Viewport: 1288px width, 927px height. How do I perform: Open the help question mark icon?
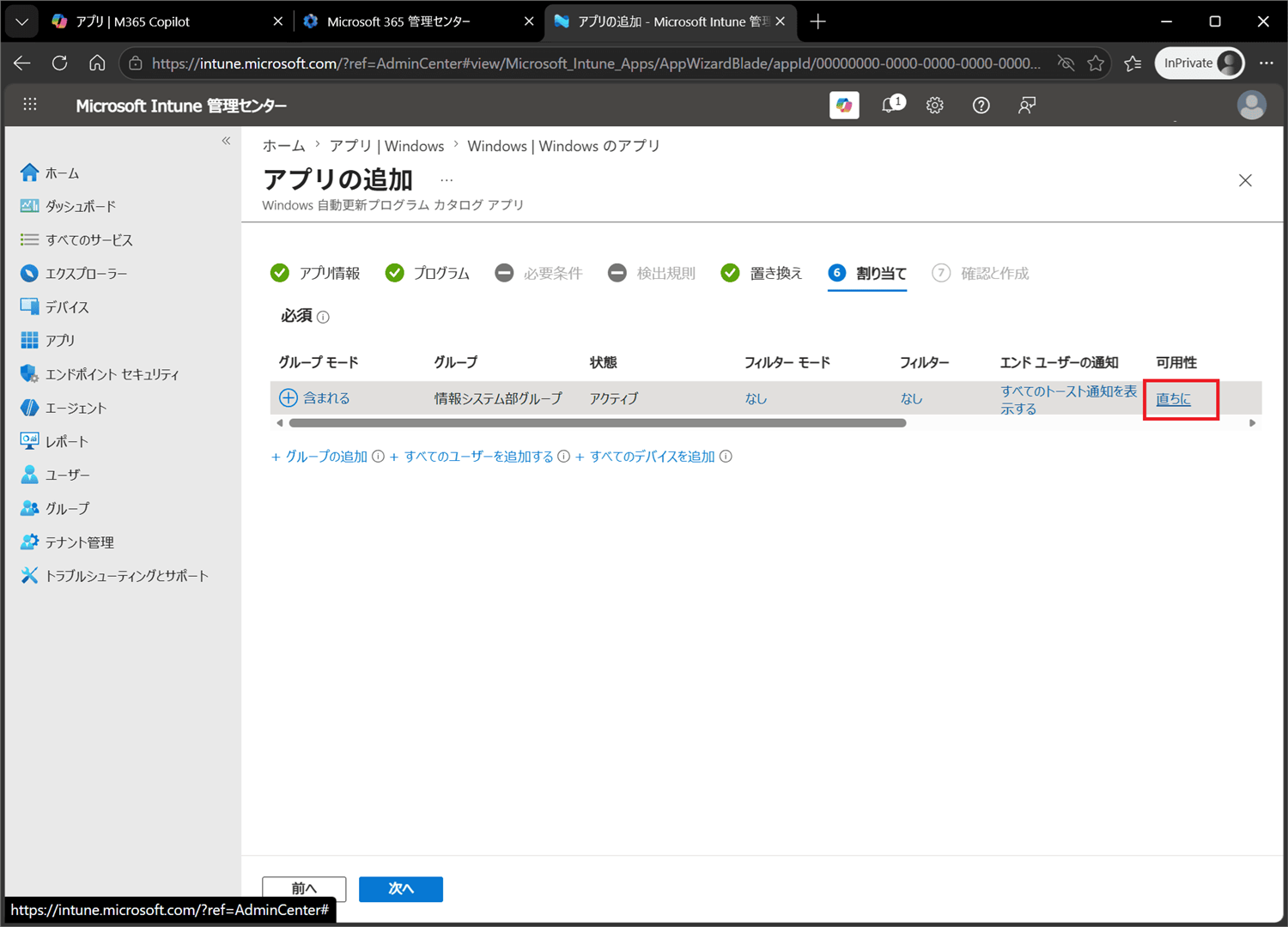click(981, 105)
